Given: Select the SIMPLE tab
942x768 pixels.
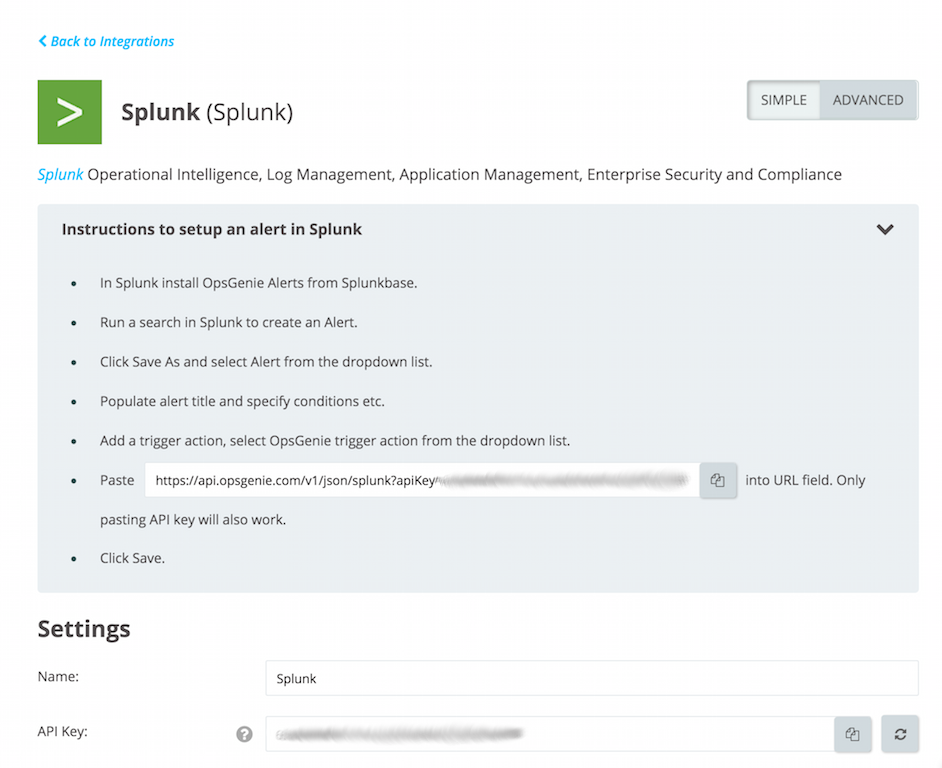Looking at the screenshot, I should pyautogui.click(x=783, y=100).
